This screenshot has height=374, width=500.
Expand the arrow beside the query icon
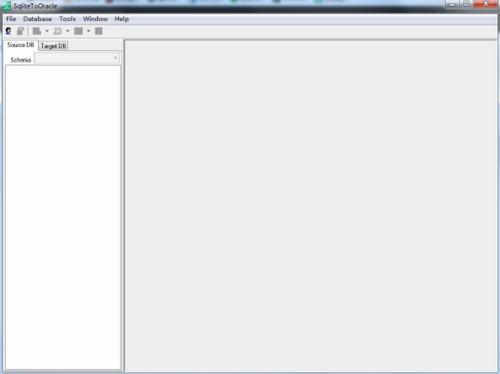click(x=68, y=31)
